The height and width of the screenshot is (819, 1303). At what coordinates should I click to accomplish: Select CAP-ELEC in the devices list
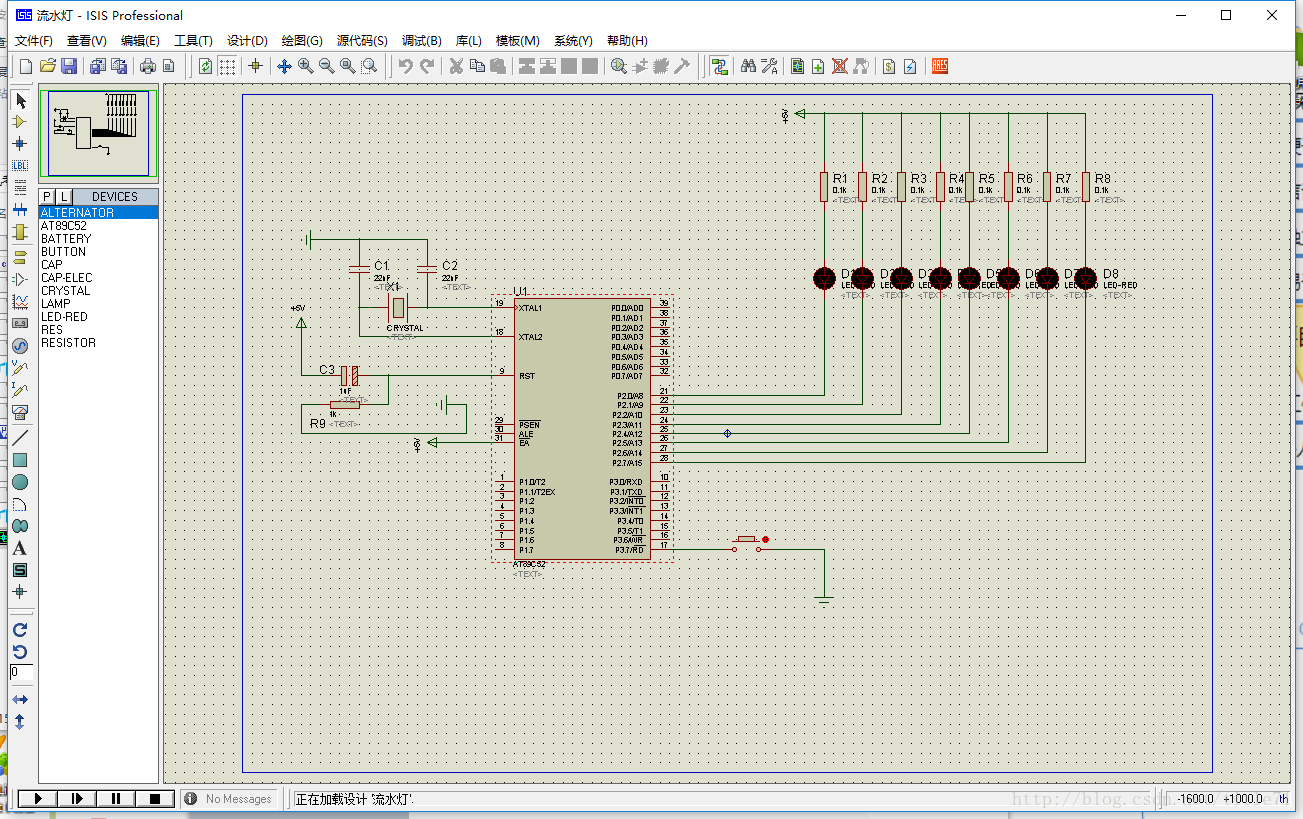click(x=98, y=278)
